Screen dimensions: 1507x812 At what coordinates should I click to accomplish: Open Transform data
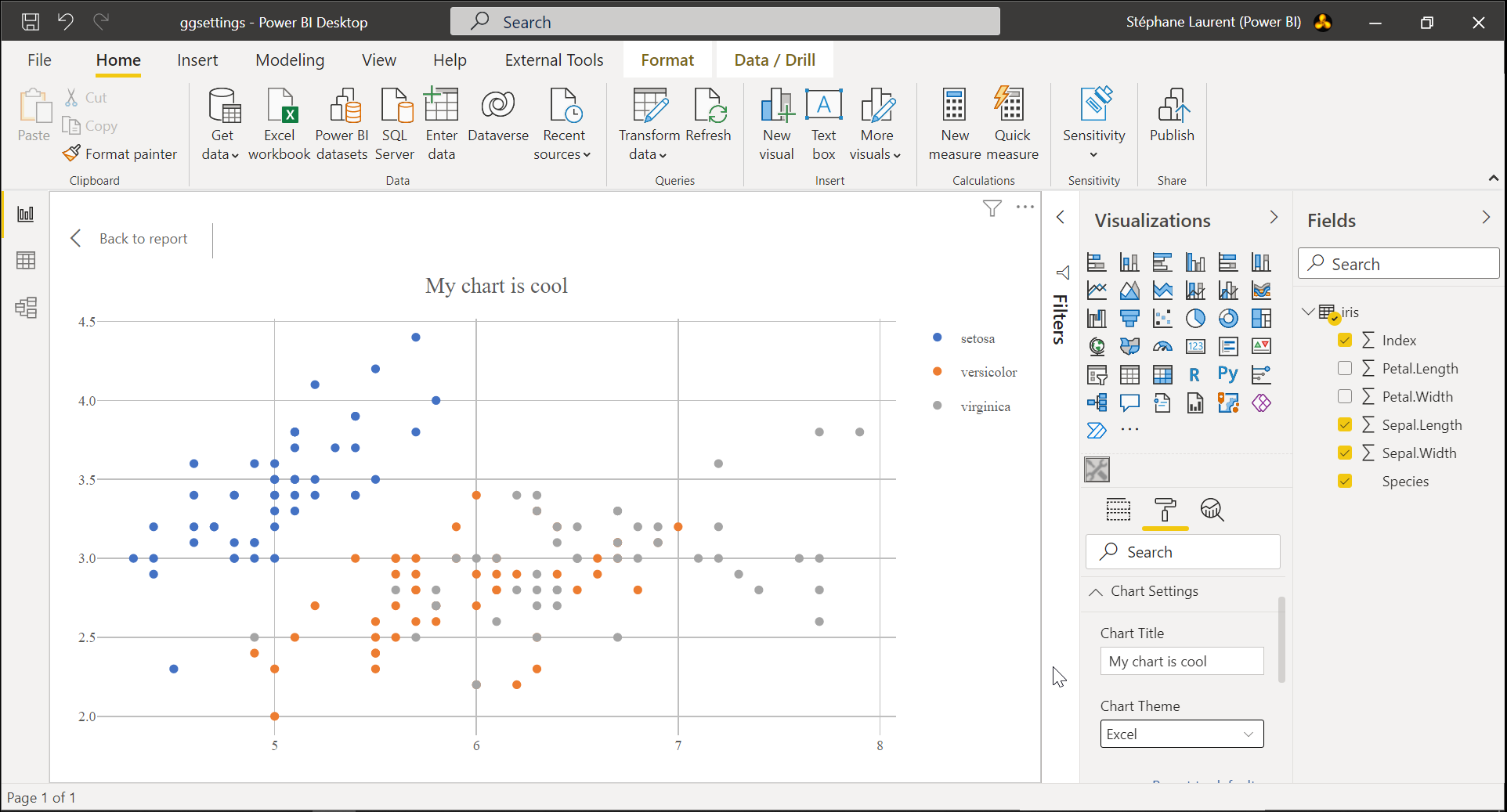coord(649,125)
